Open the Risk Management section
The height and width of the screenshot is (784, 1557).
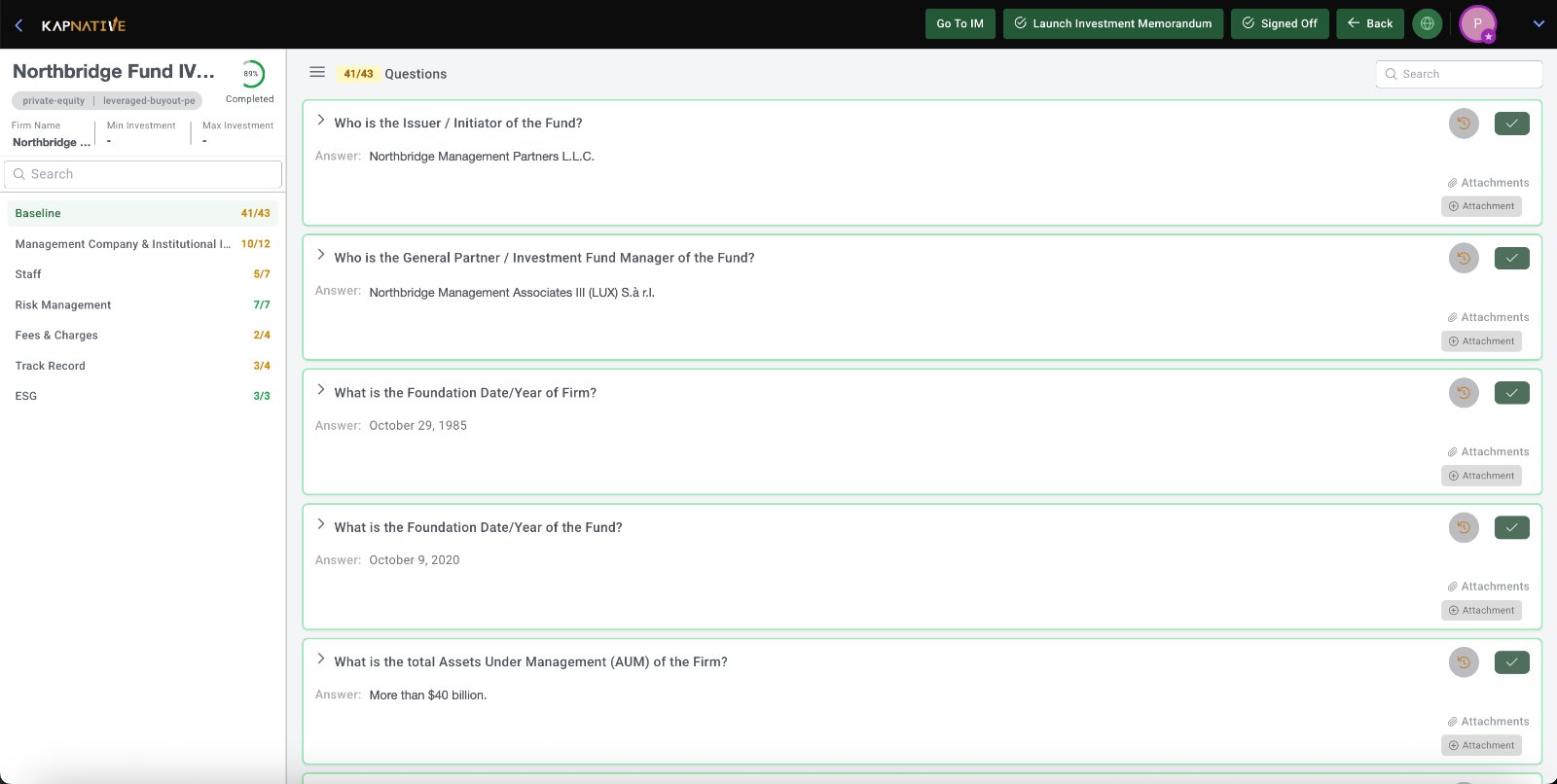click(143, 304)
